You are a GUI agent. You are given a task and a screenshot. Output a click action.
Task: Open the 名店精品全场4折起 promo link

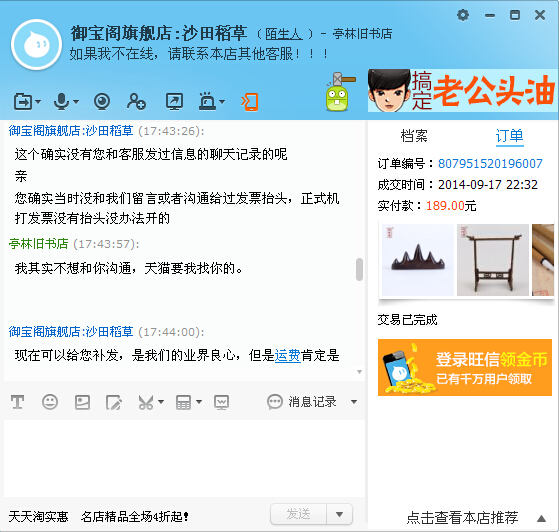click(x=135, y=516)
